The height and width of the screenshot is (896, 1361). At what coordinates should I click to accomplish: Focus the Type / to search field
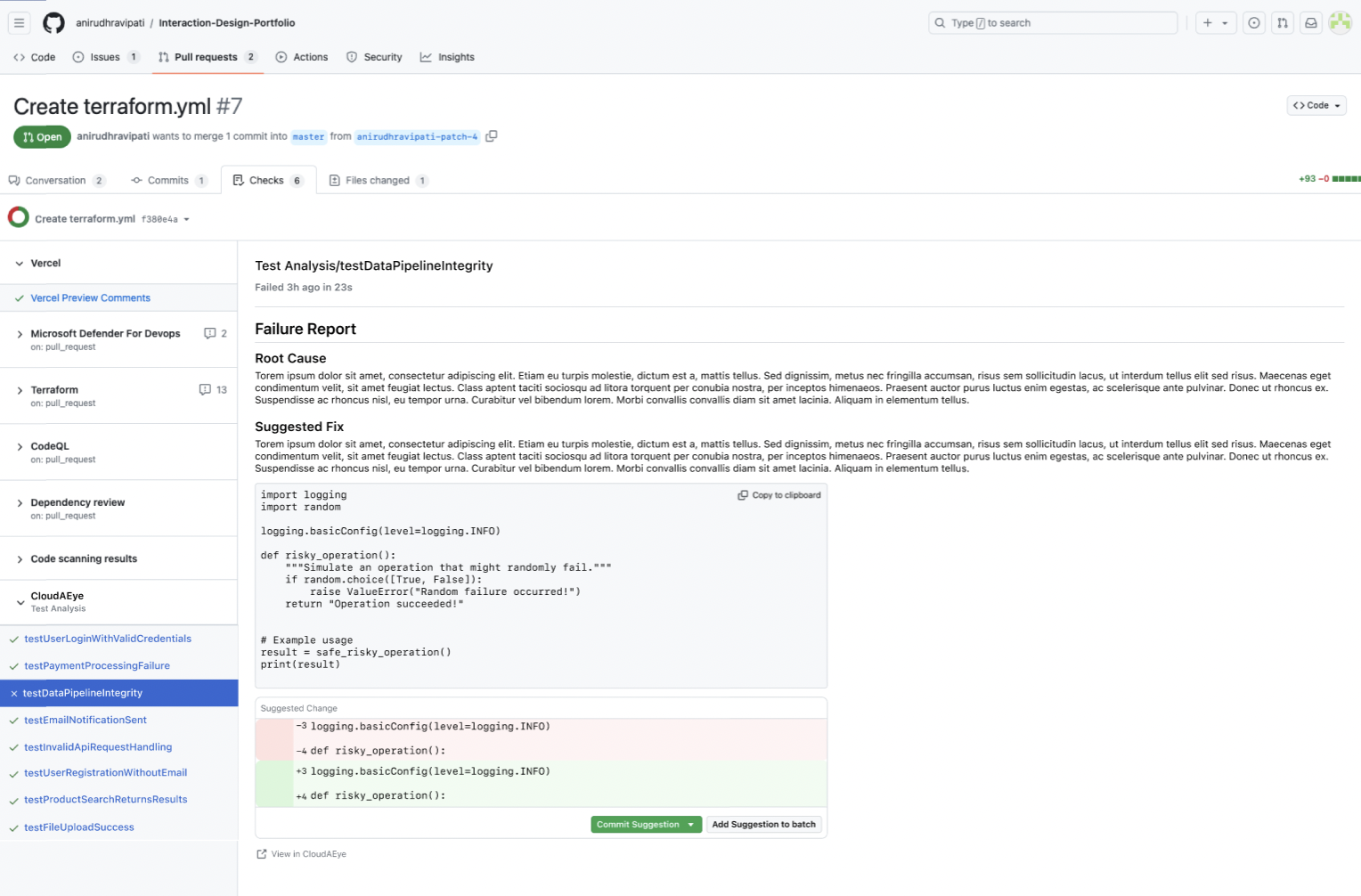1053,23
